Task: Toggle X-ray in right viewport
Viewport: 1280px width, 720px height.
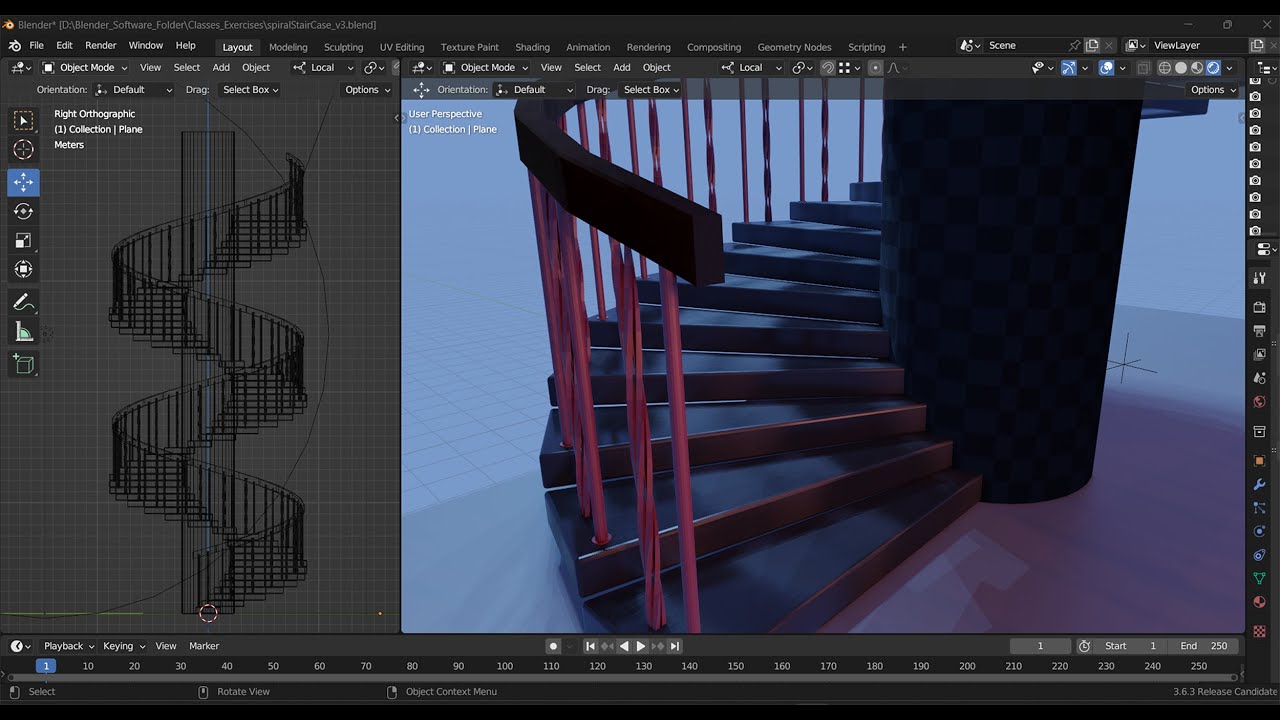Action: coord(1144,68)
